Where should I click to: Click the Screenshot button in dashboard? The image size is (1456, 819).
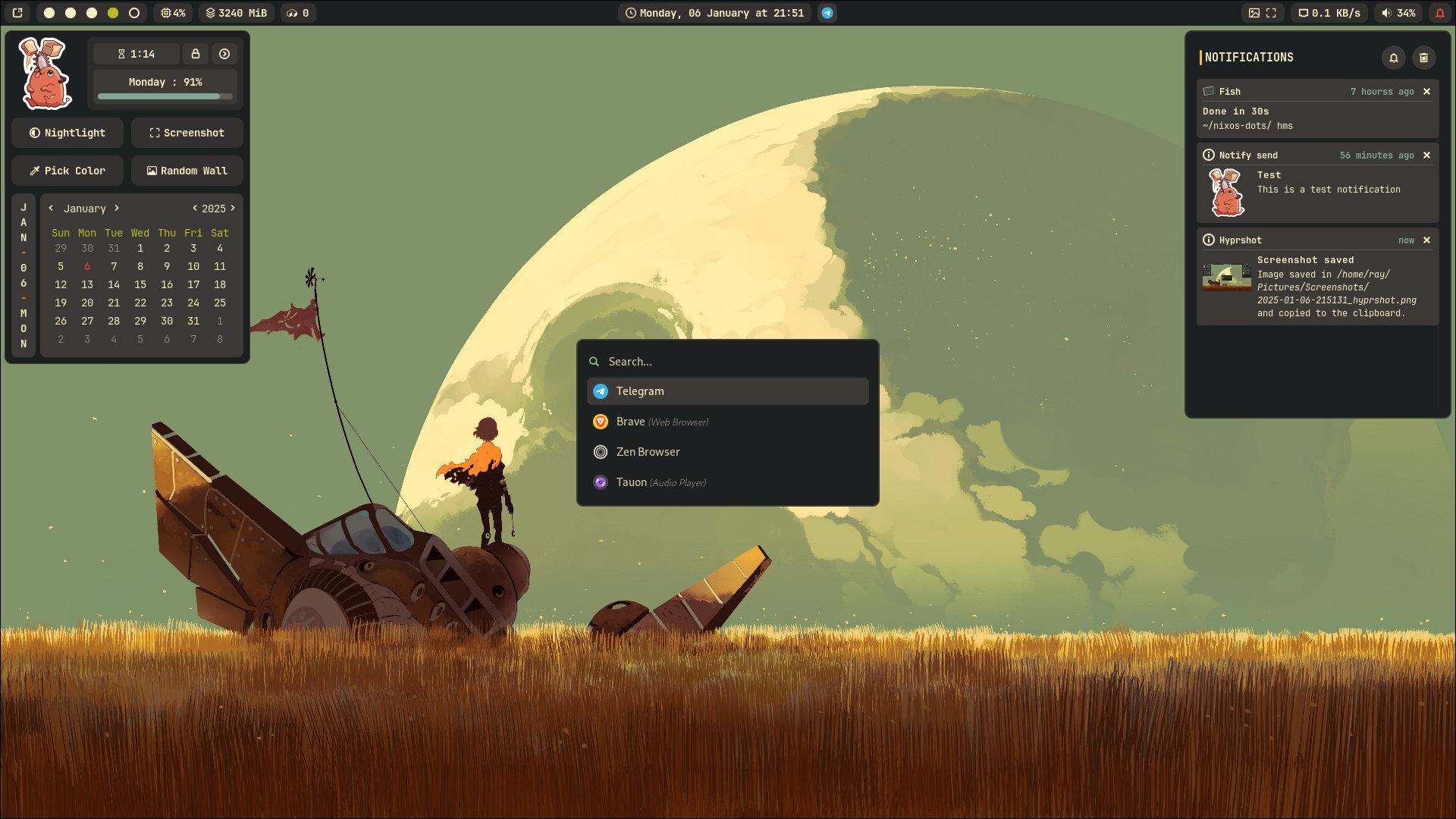(187, 133)
